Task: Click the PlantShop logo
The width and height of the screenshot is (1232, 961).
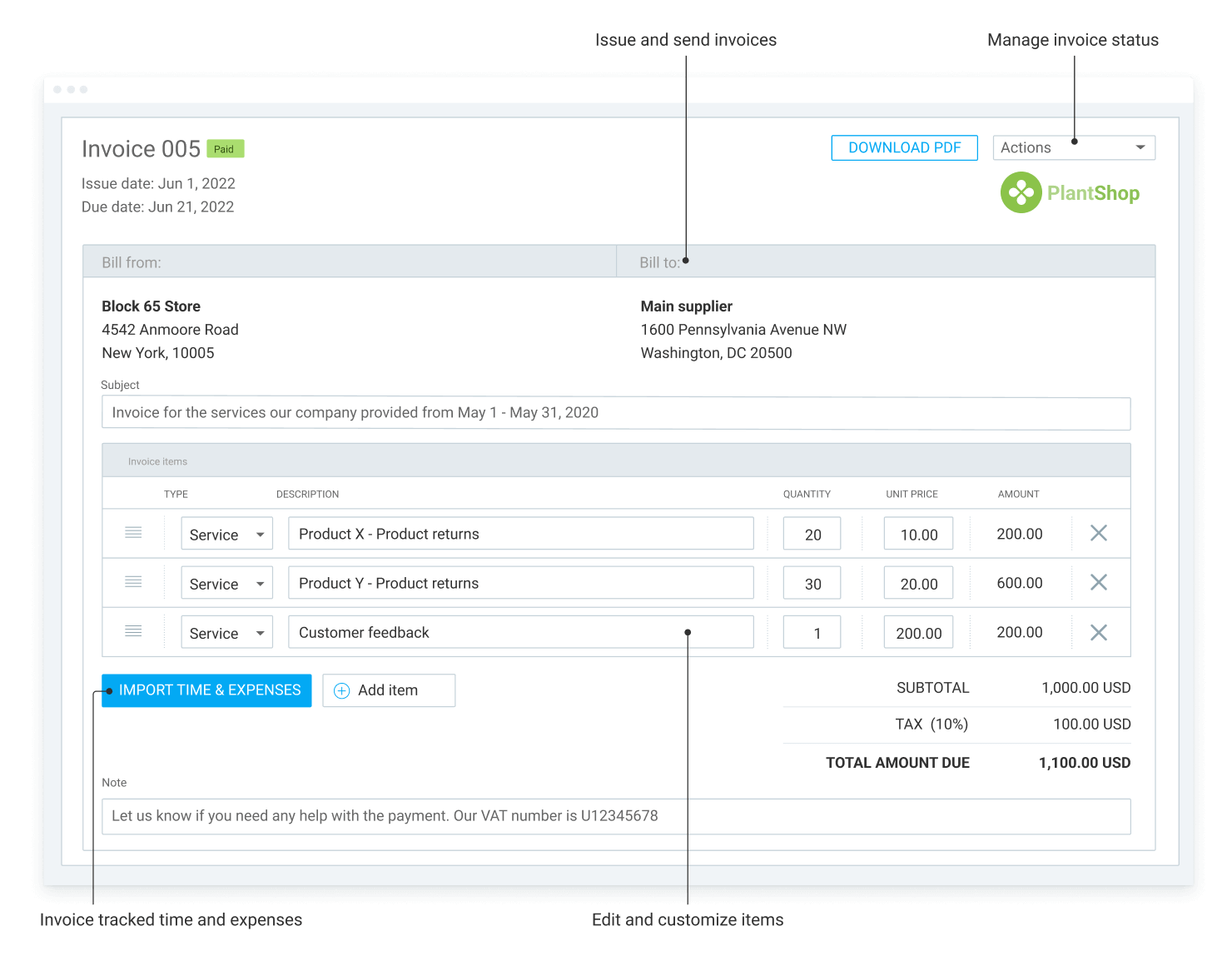Action: click(x=1071, y=192)
